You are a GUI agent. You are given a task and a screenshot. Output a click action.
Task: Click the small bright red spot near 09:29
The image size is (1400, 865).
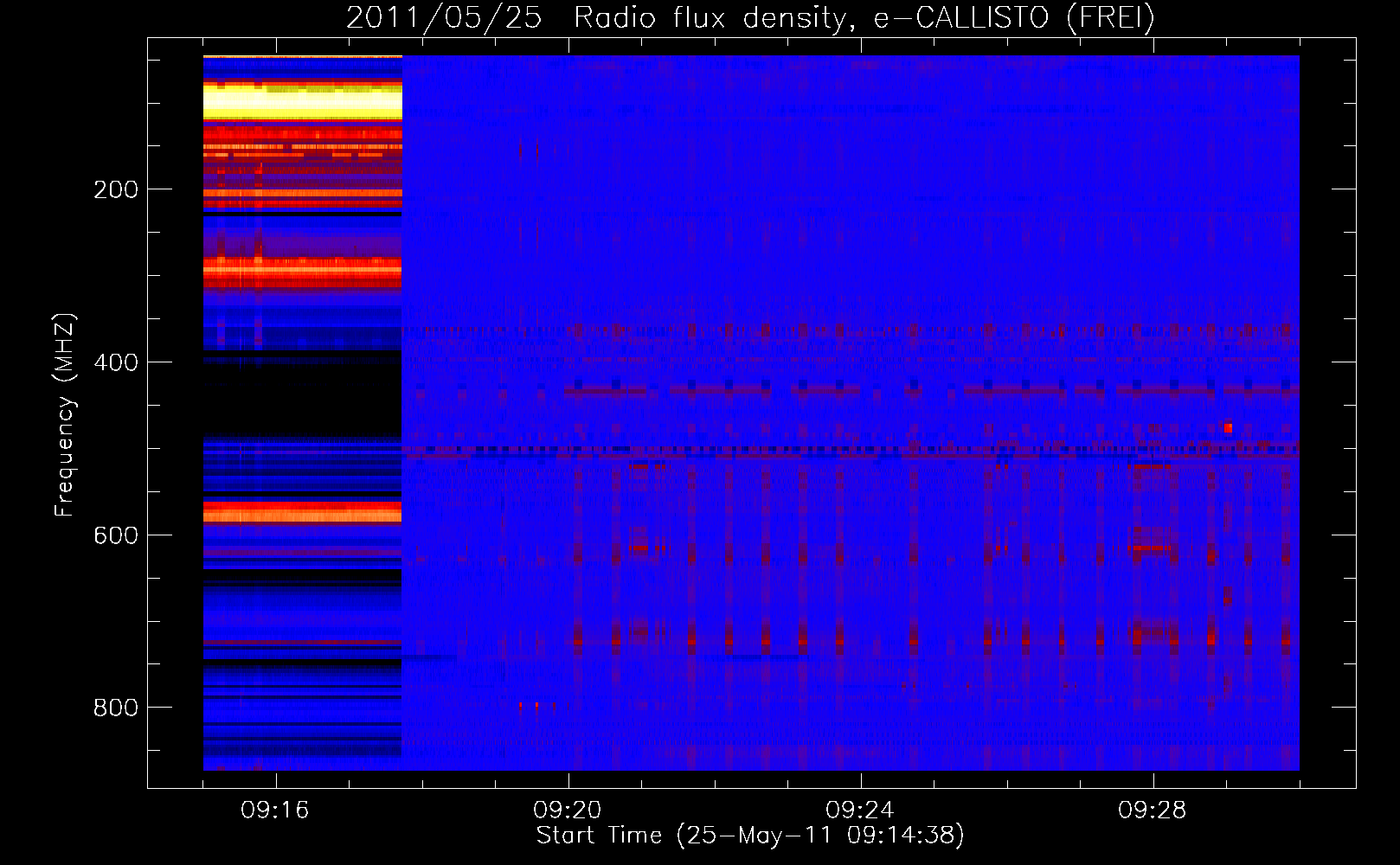1228,427
